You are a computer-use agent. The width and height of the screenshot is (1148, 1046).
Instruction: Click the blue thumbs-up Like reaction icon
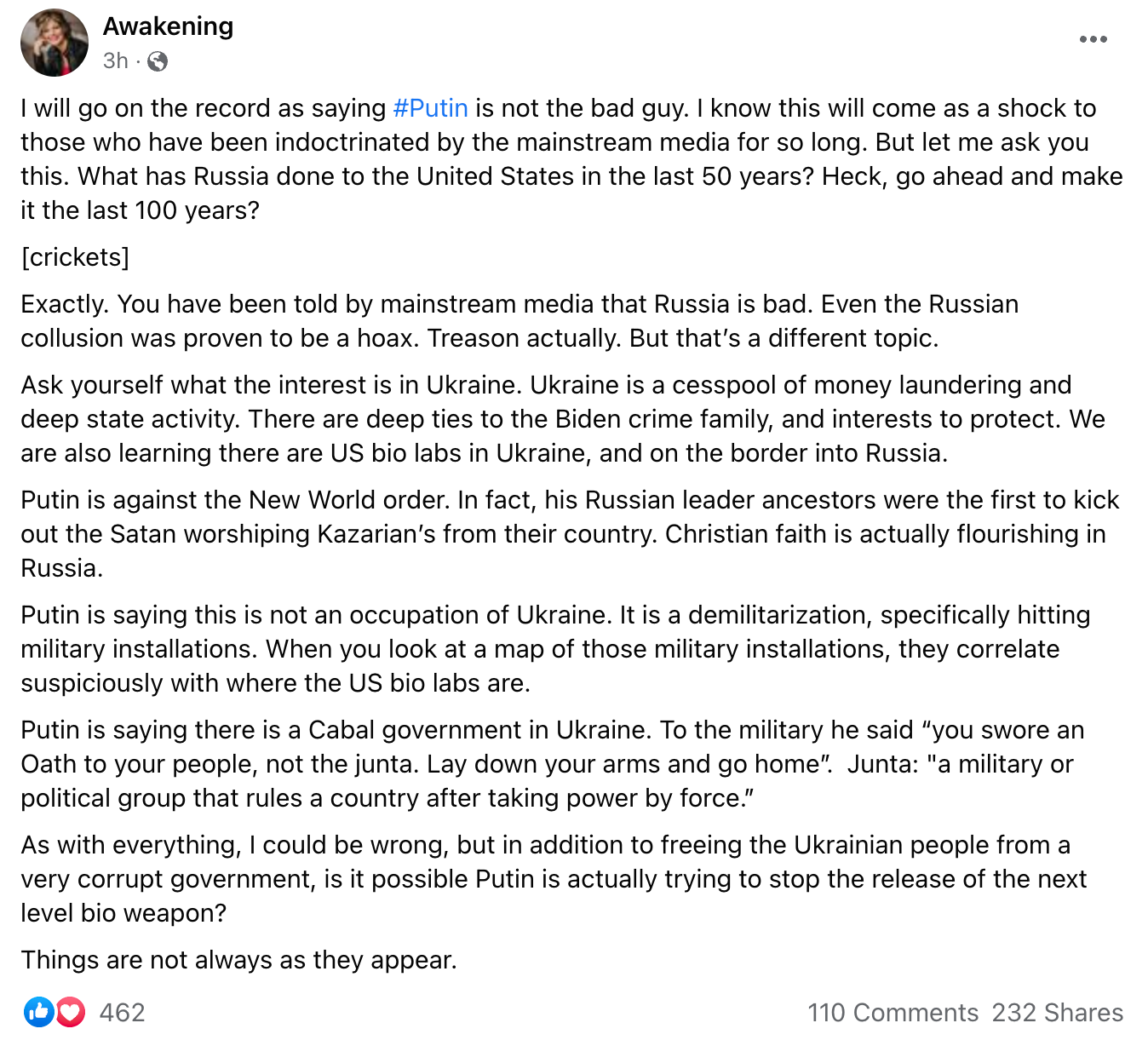tap(38, 1012)
